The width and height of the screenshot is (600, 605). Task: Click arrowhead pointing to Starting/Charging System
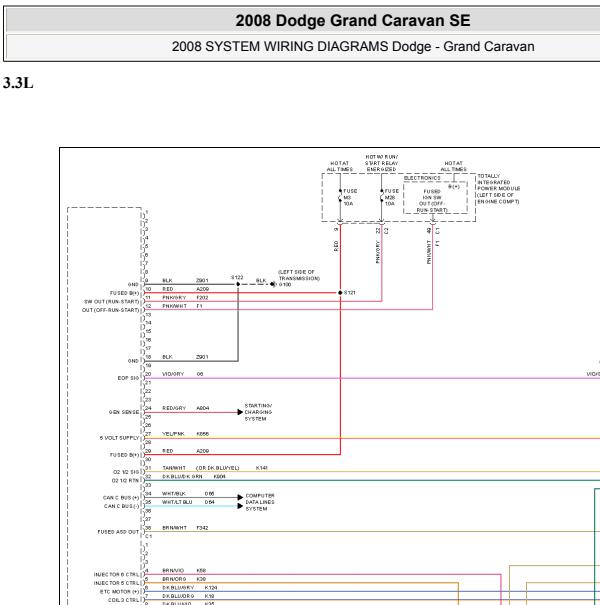(240, 412)
